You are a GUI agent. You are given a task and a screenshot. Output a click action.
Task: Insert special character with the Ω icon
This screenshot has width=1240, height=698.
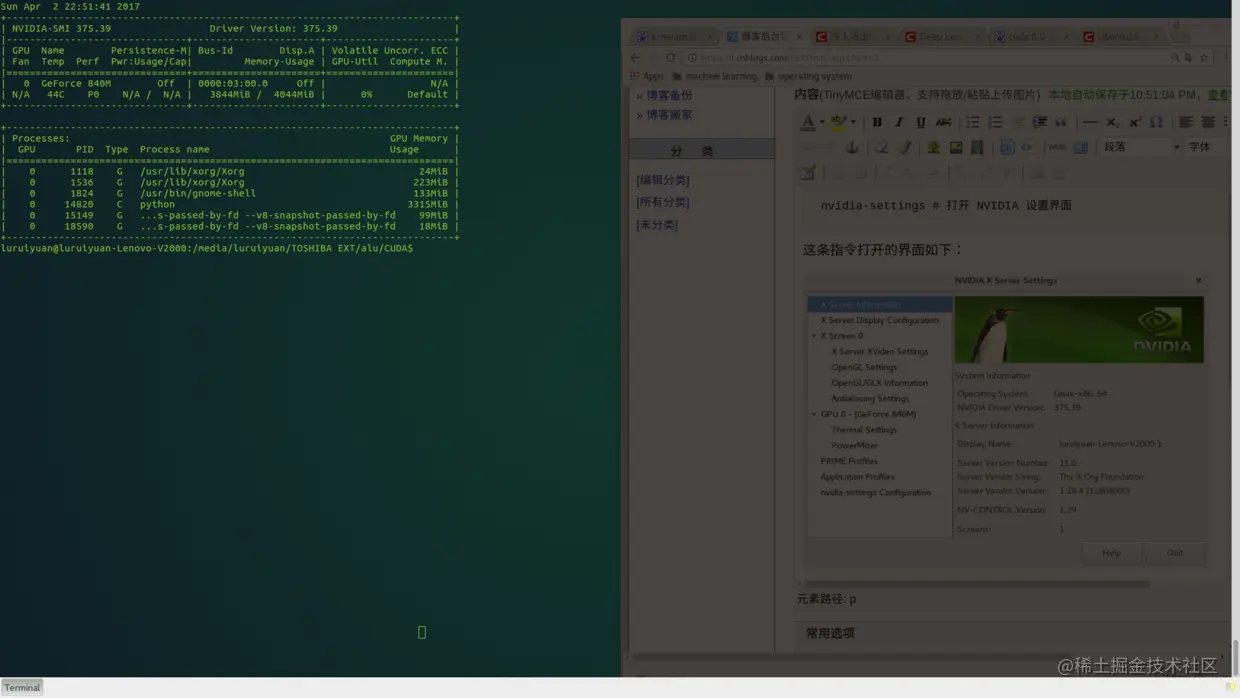point(1156,121)
